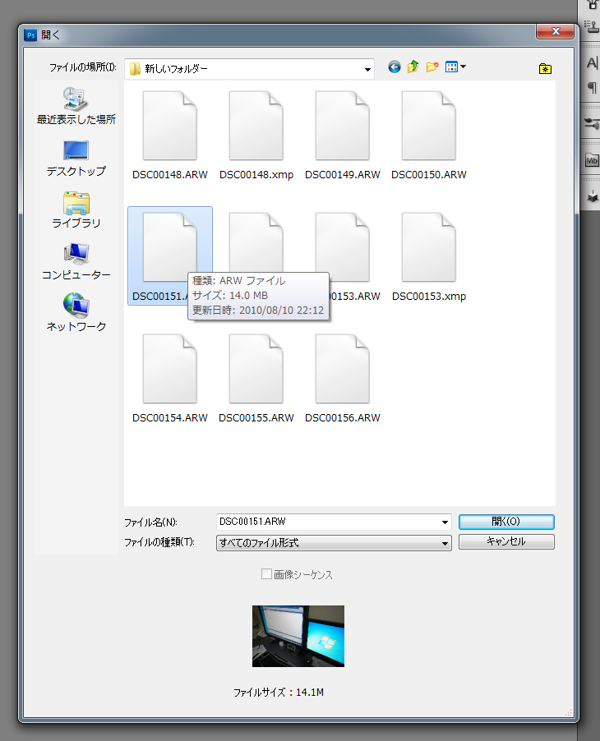Image resolution: width=600 pixels, height=741 pixels.
Task: Open the file type dropdown (すべてのファイル形式)
Action: tap(334, 543)
